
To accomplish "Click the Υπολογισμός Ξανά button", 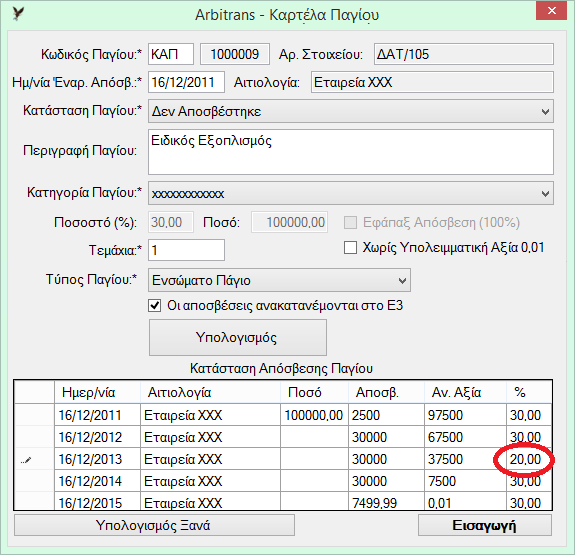I will pos(154,525).
